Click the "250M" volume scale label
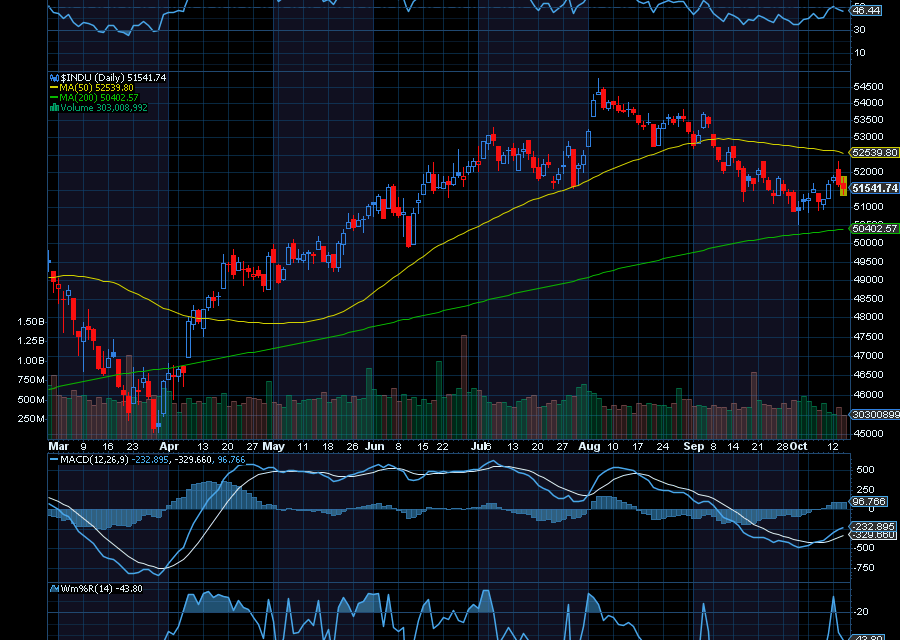Image resolution: width=900 pixels, height=640 pixels. pos(31,418)
